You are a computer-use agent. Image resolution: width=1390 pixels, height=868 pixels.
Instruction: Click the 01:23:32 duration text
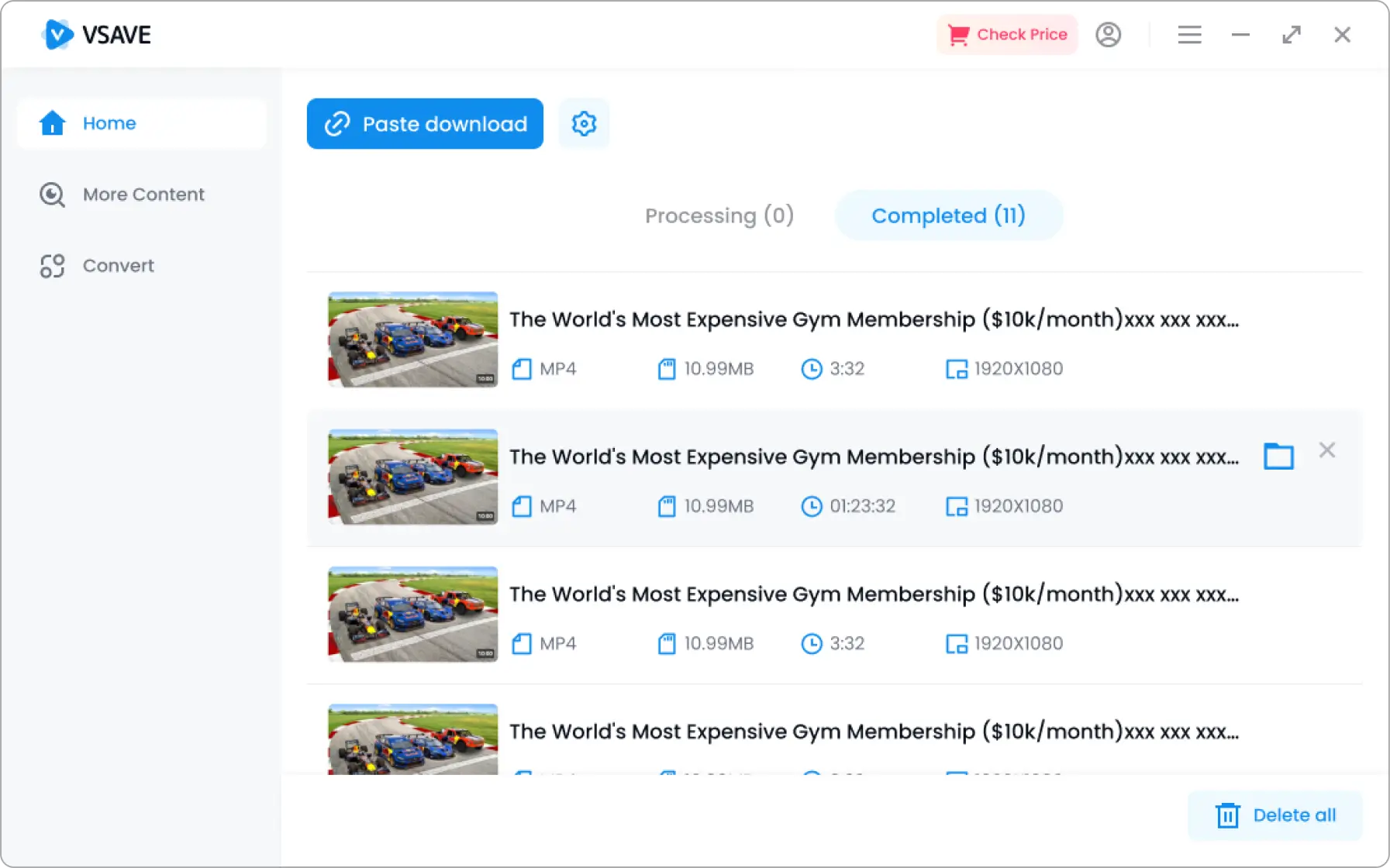pos(863,506)
